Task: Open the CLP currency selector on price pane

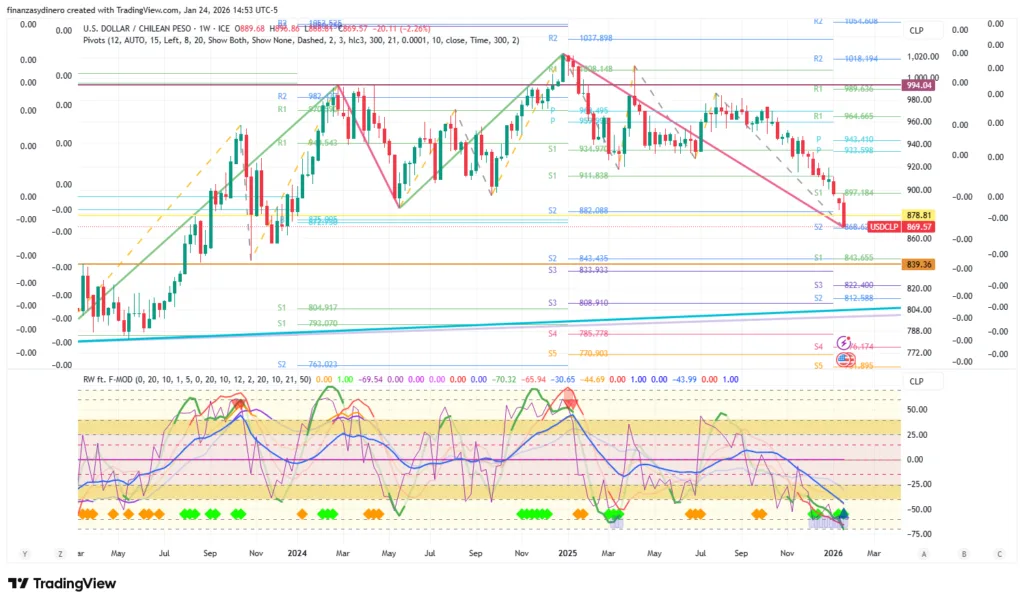Action: pyautogui.click(x=916, y=31)
